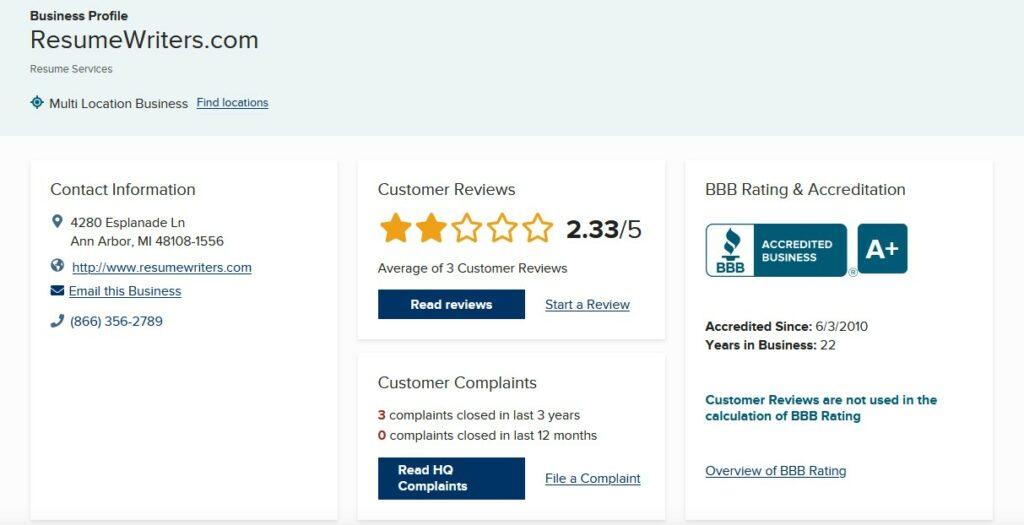Click the envelope email icon

[x=57, y=290]
